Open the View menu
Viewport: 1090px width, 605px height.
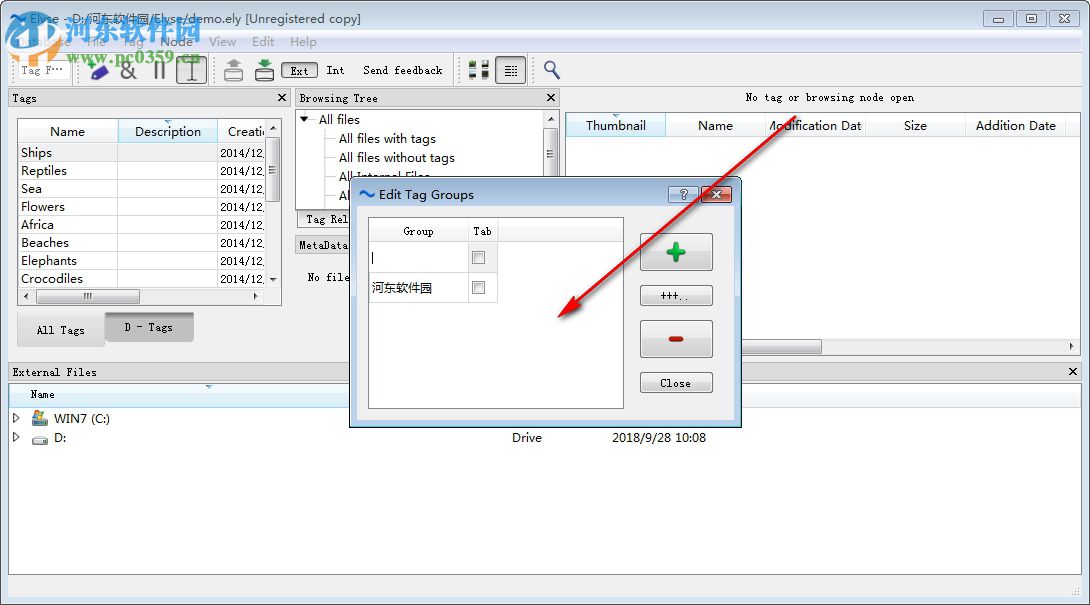pyautogui.click(x=222, y=42)
